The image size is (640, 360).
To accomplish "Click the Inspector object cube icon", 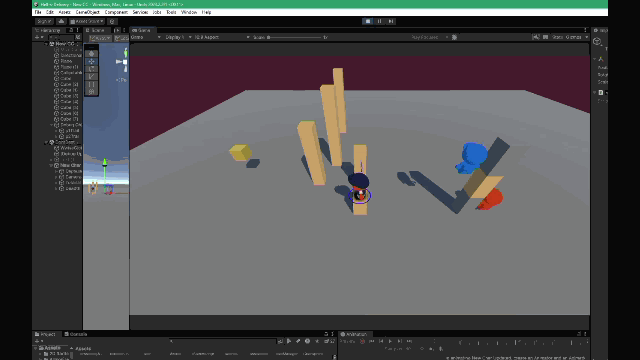I will (597, 42).
